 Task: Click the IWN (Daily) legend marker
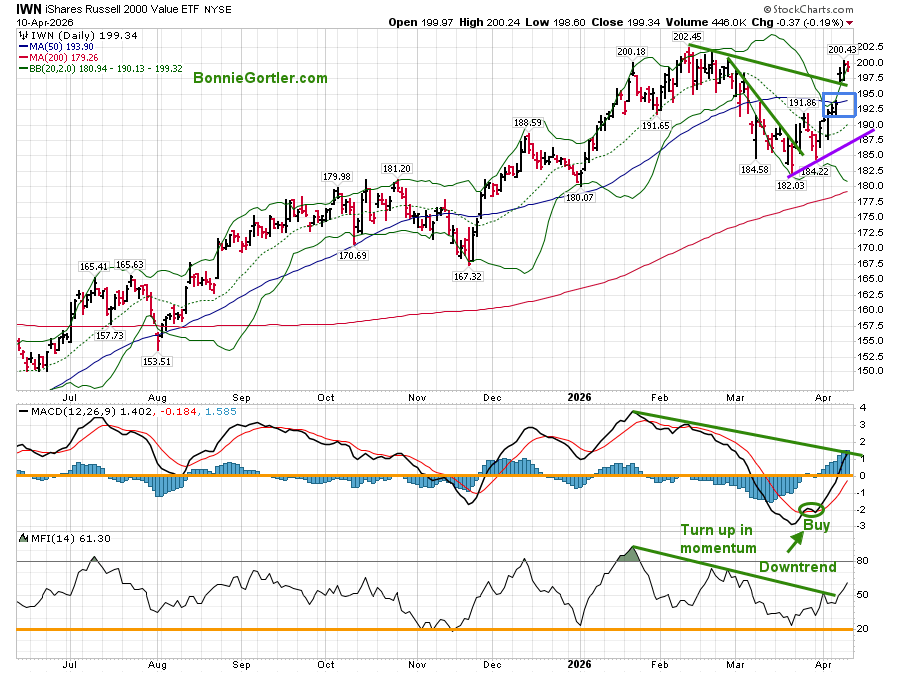point(23,34)
